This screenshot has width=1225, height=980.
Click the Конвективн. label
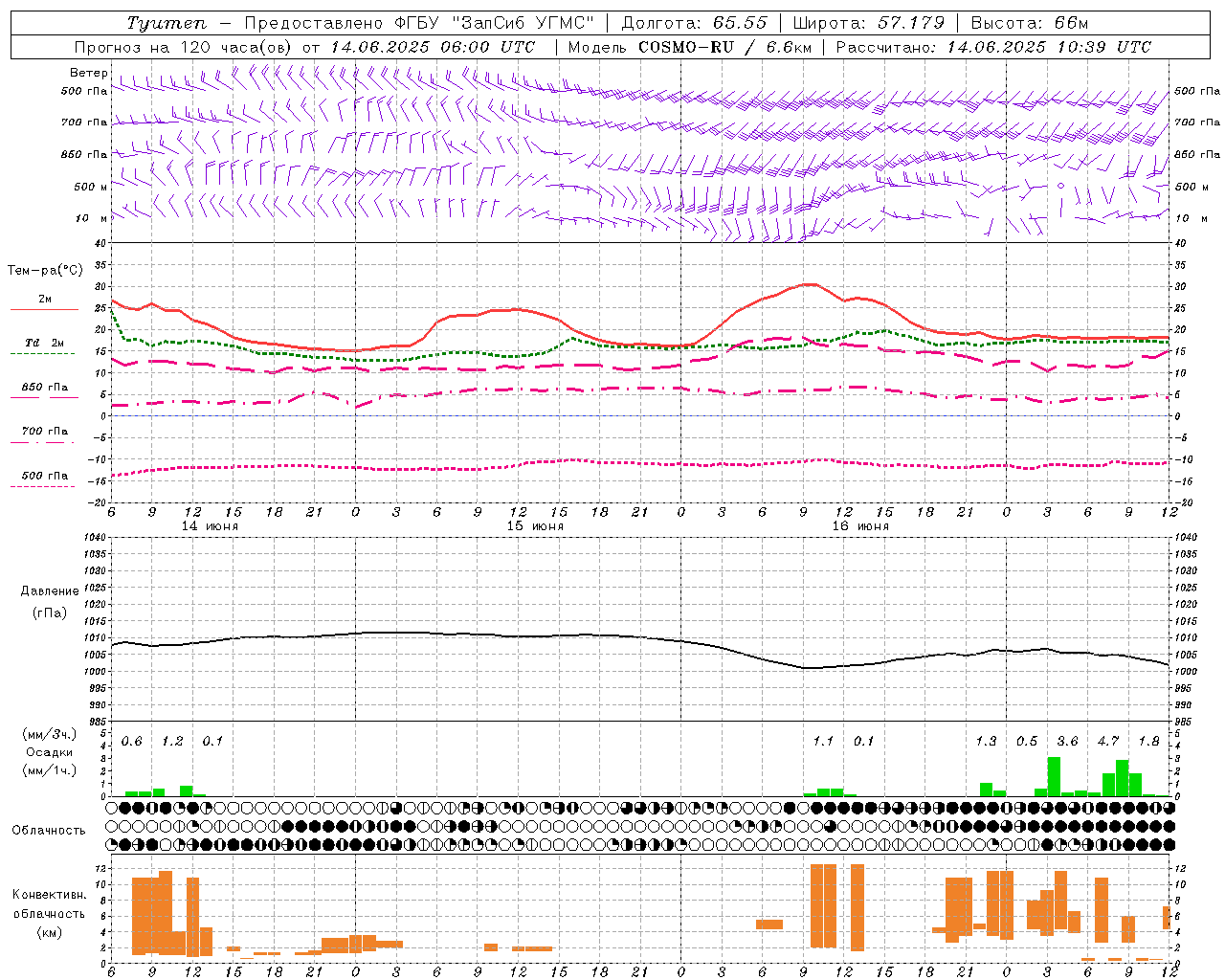(49, 895)
